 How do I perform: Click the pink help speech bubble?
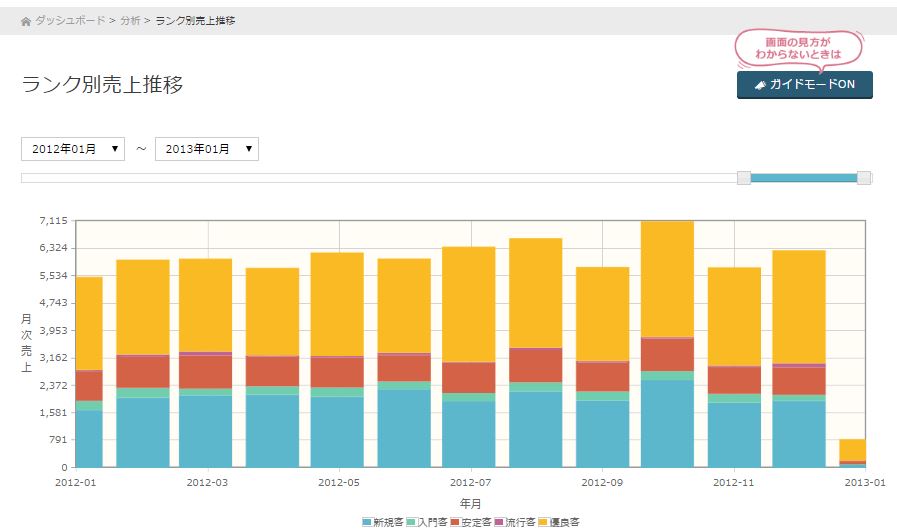click(797, 47)
